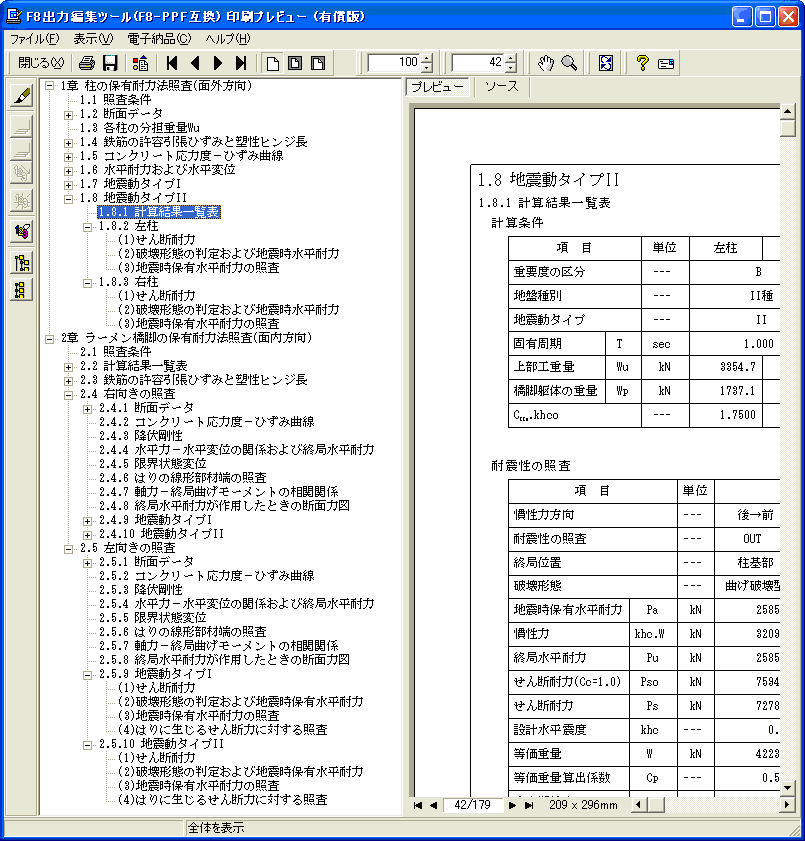
Task: Expand the 1.2 断面データ node
Action: pyautogui.click(x=69, y=115)
